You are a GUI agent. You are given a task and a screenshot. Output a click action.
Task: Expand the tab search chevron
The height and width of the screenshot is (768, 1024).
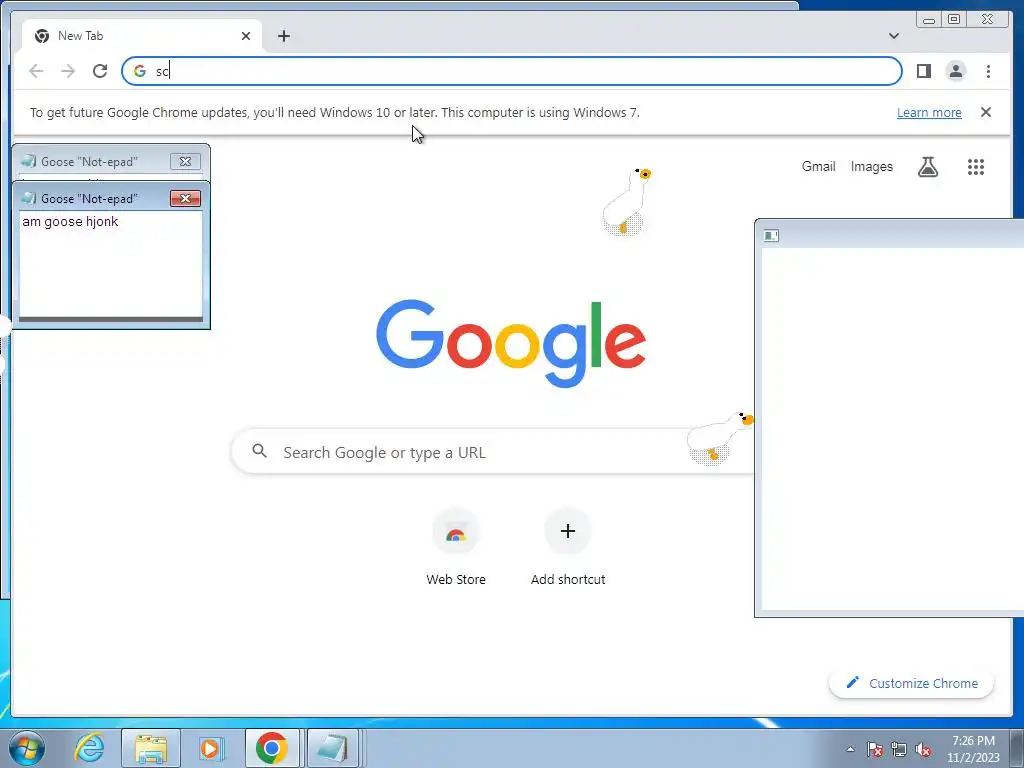[893, 36]
